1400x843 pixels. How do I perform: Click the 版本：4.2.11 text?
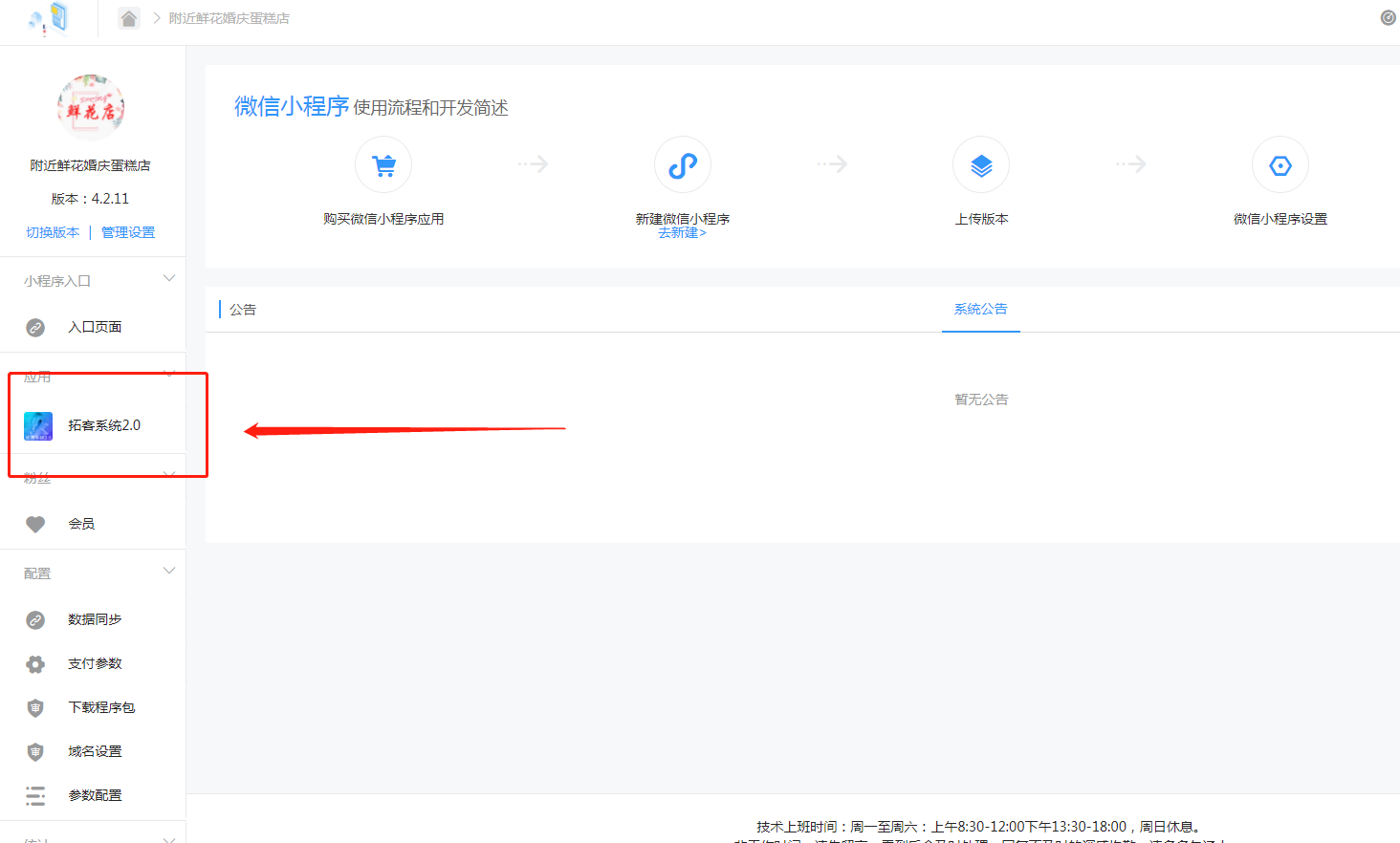point(90,199)
